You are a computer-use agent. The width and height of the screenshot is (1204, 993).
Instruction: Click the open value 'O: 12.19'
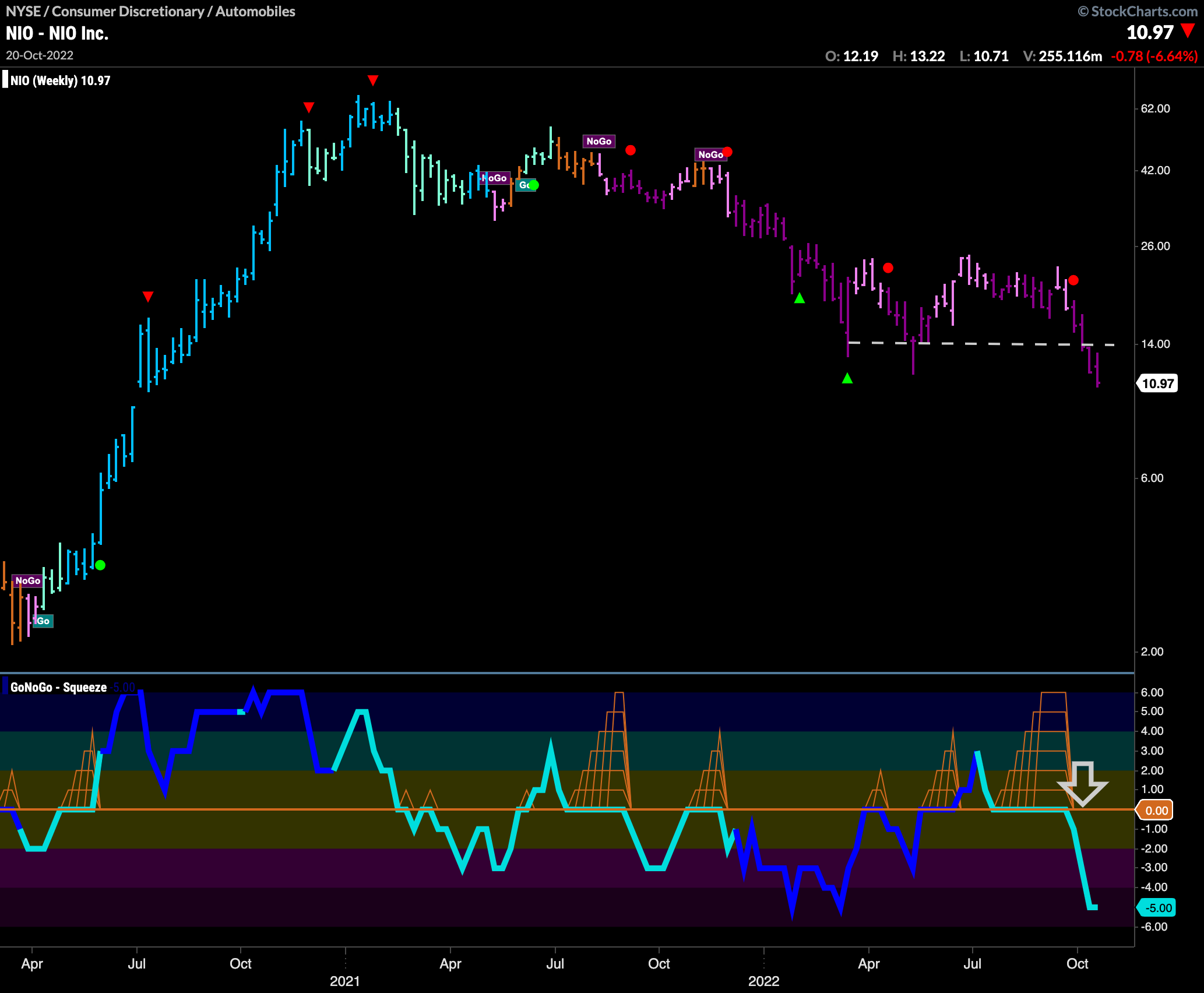coord(851,56)
